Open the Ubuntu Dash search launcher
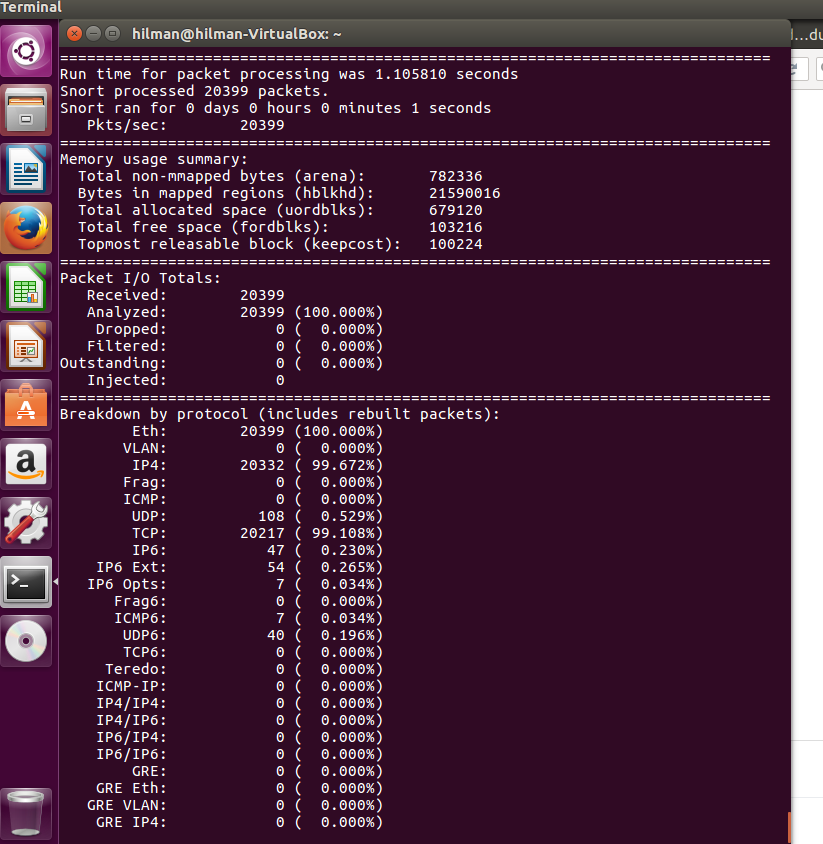Image resolution: width=823 pixels, height=844 pixels. (x=26, y=50)
